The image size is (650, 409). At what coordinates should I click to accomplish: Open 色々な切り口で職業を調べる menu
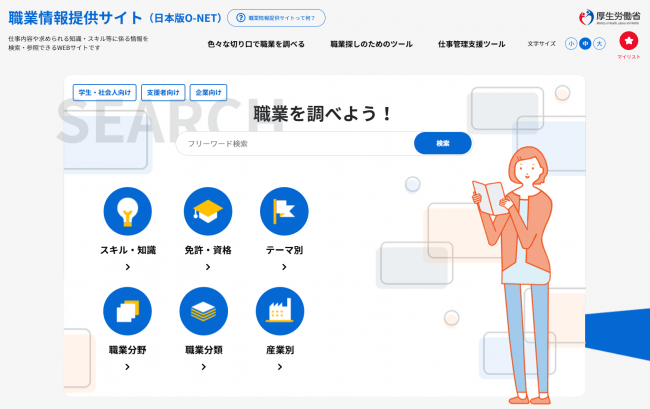pos(256,44)
